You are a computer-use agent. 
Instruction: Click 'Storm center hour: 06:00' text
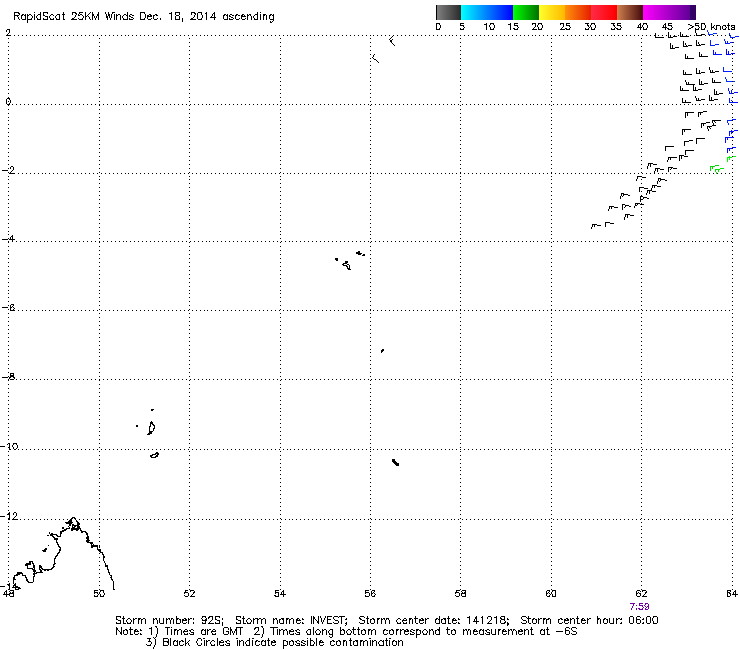click(x=589, y=620)
